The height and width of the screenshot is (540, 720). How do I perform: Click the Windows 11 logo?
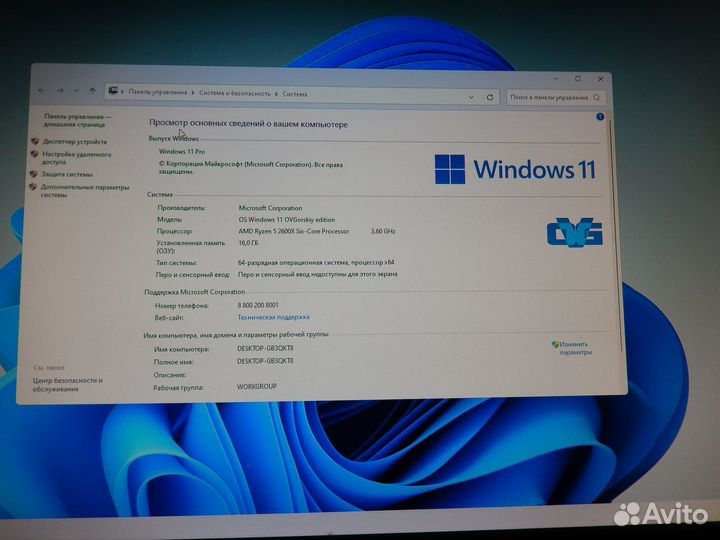[515, 169]
